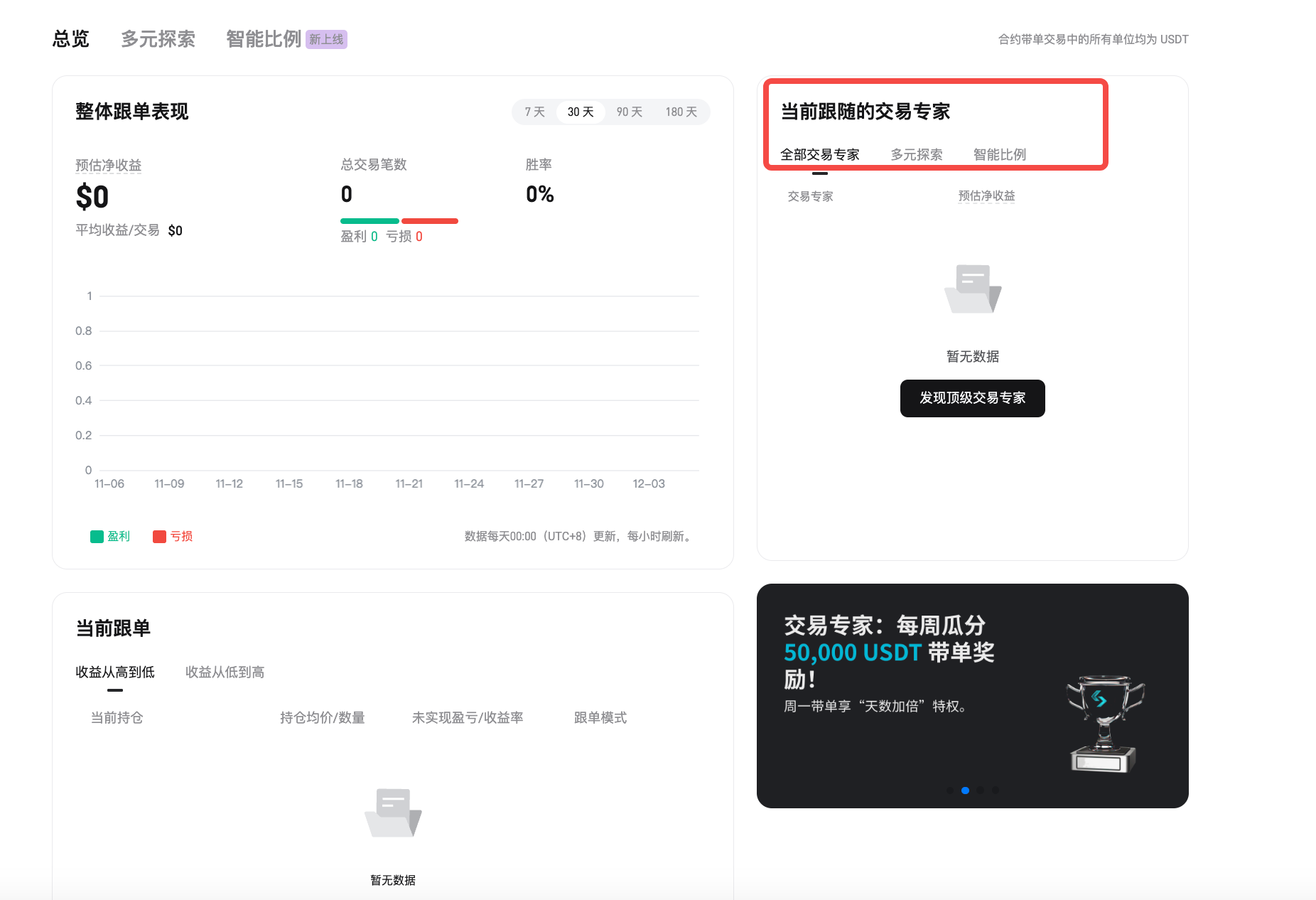Click the empty data folder icon under 交易专家
Screen dimensions: 1316x900
coord(972,290)
